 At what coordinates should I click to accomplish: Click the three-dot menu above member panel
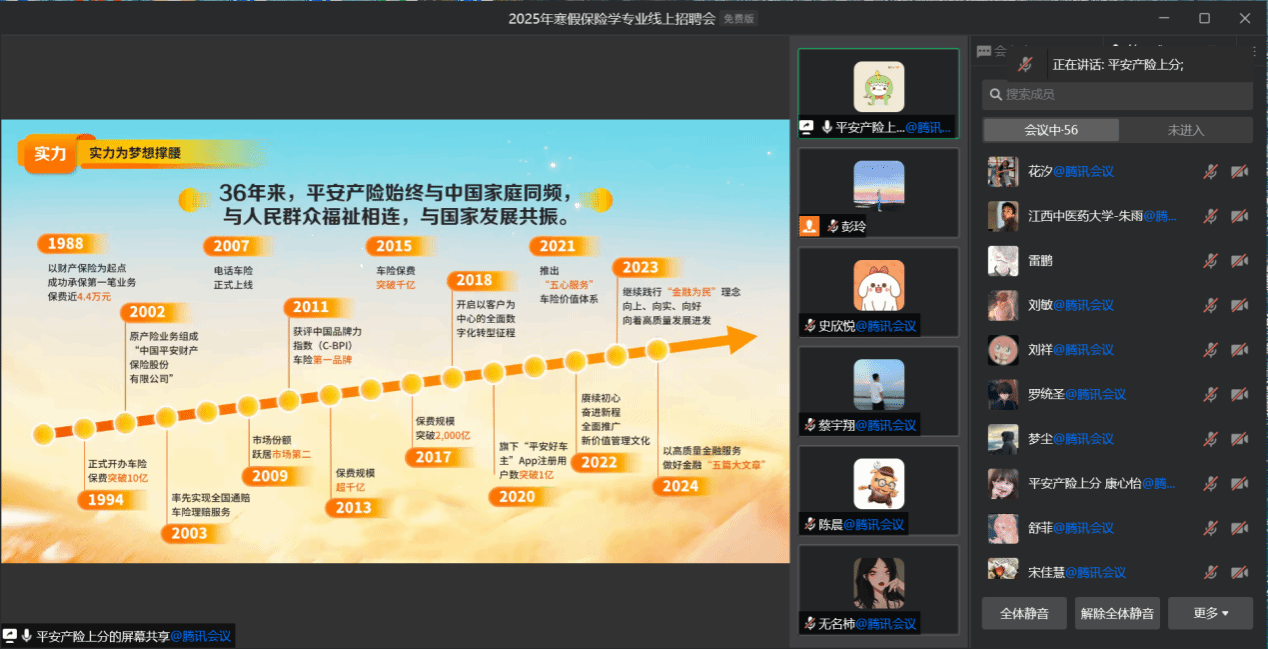1254,51
